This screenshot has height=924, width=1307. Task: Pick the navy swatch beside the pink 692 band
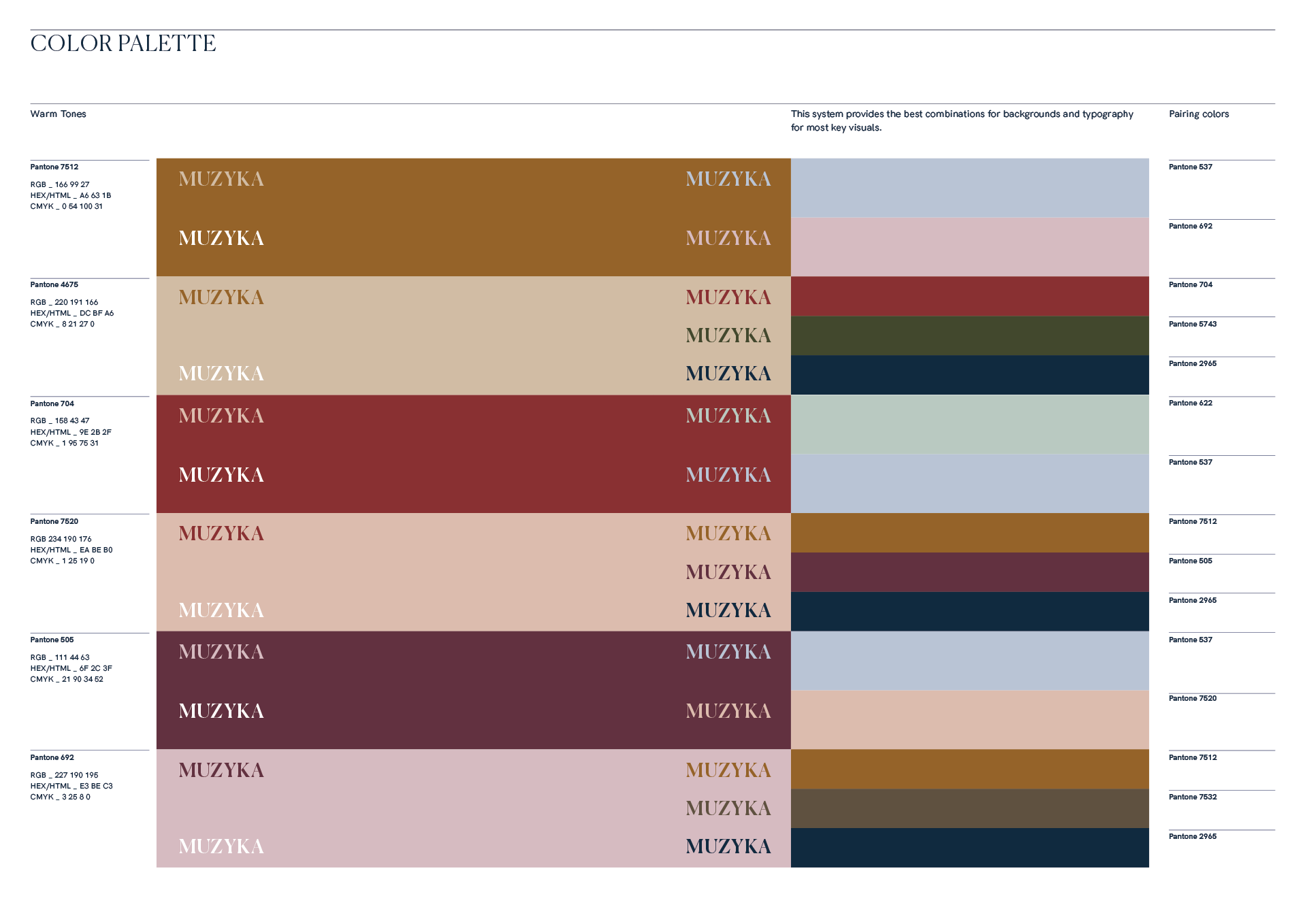tap(969, 848)
